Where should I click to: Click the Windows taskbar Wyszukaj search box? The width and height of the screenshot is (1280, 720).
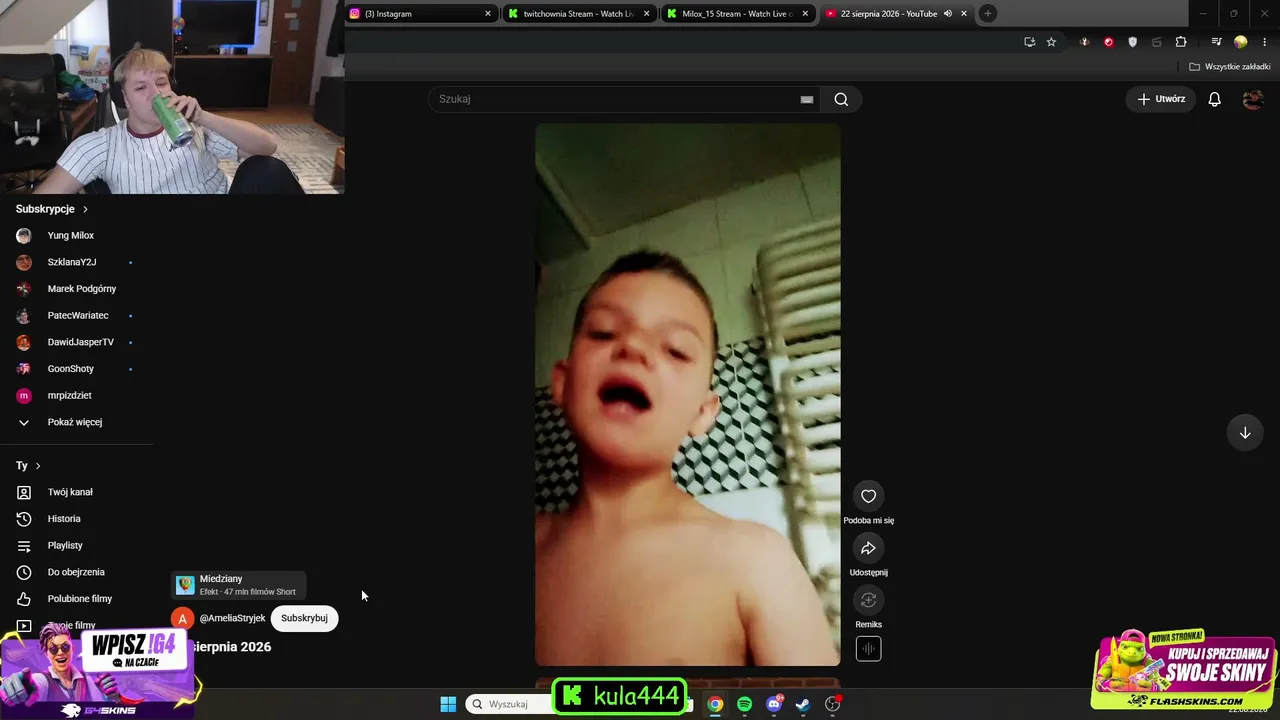(510, 704)
